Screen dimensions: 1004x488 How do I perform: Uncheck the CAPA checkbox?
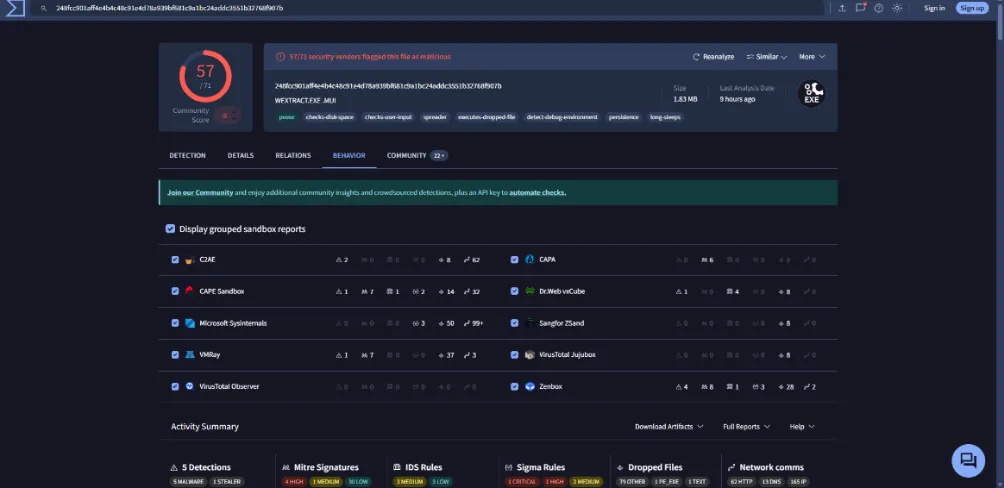(514, 260)
